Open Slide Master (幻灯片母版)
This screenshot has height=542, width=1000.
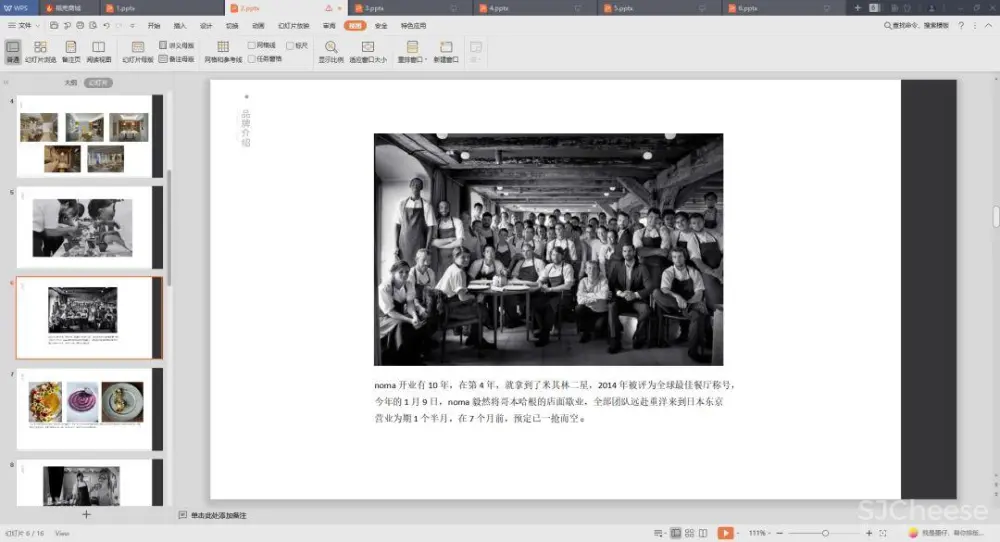tap(138, 51)
